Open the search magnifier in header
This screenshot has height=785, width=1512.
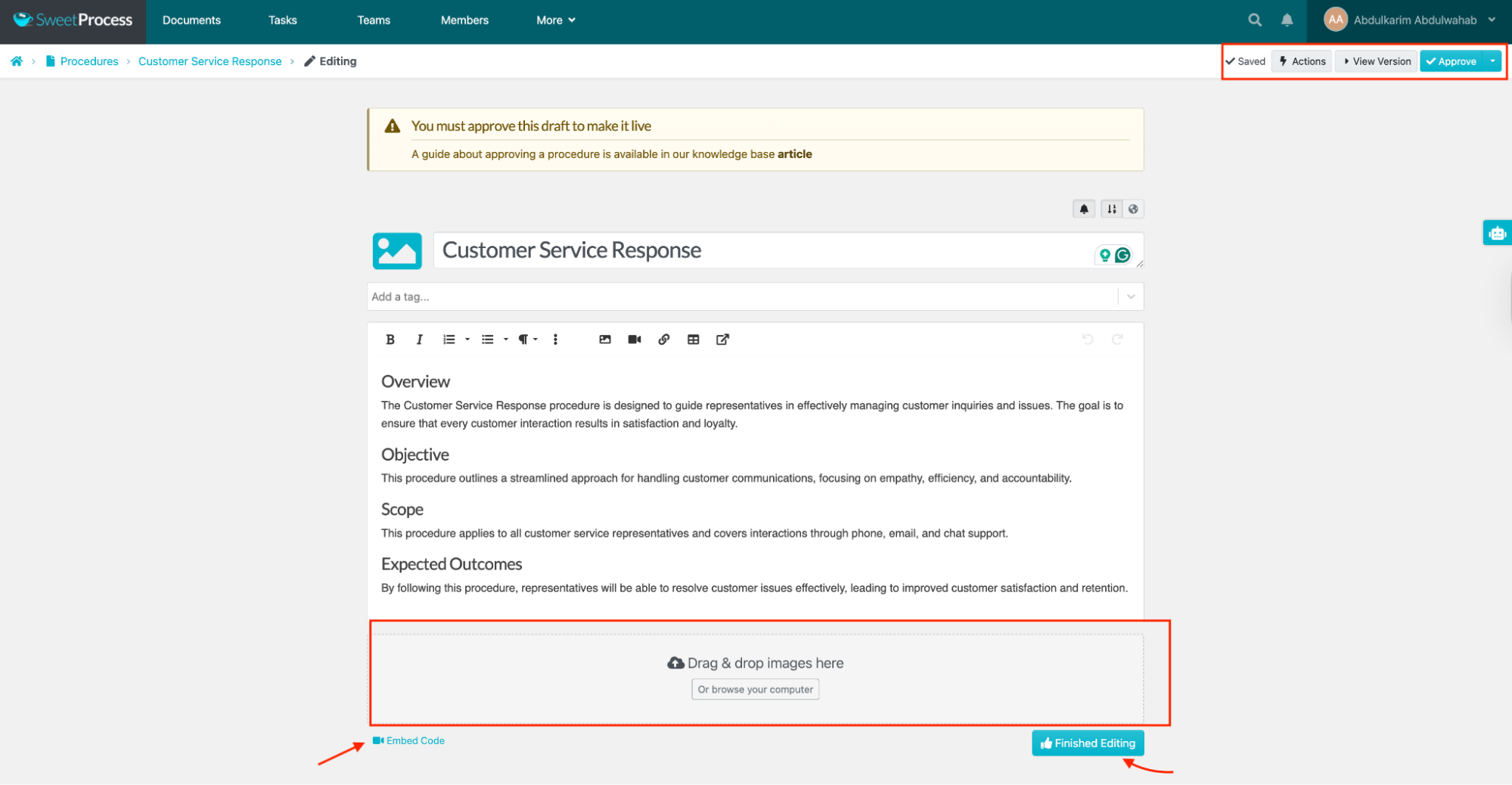point(1254,20)
